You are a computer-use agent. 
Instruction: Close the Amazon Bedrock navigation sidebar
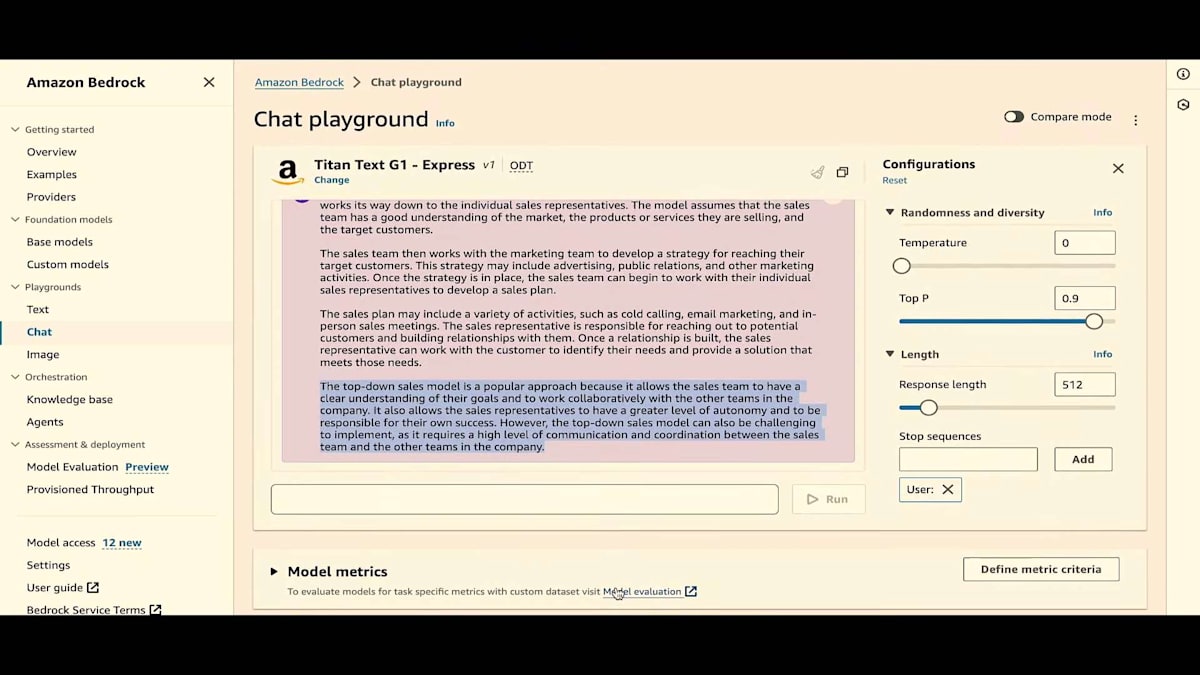(209, 82)
